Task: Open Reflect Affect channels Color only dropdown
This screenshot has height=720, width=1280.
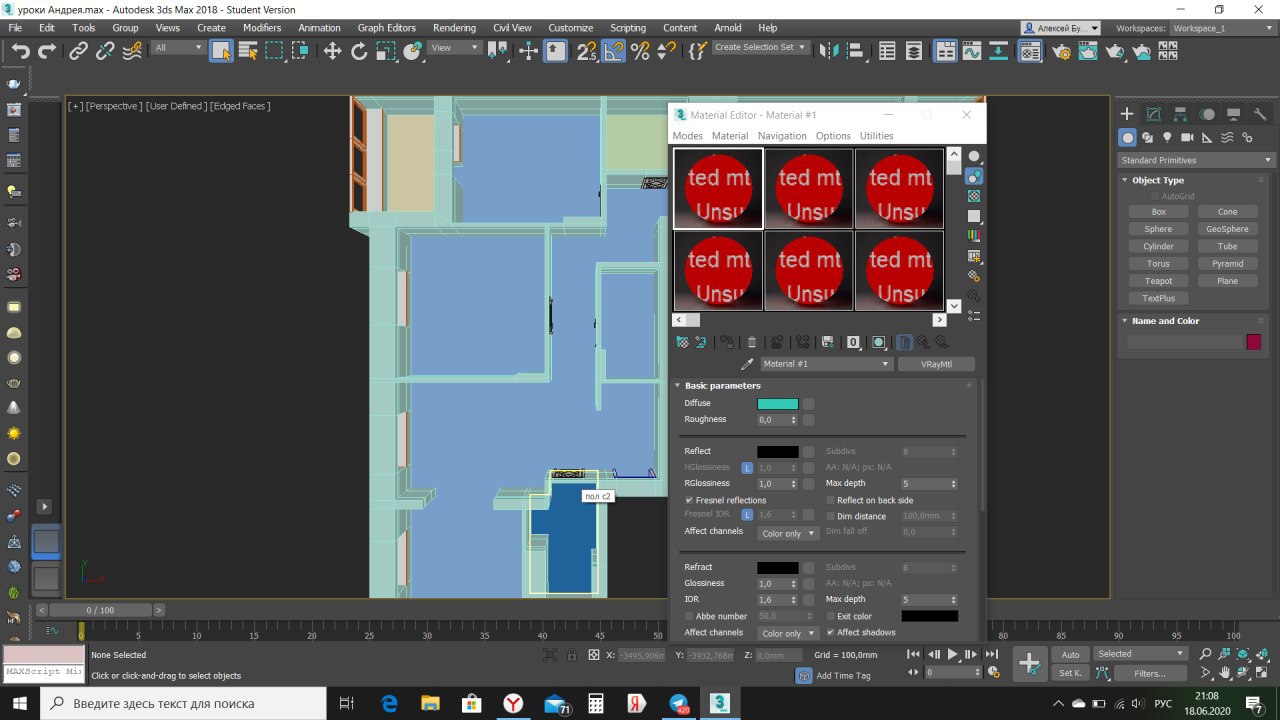Action: click(788, 533)
